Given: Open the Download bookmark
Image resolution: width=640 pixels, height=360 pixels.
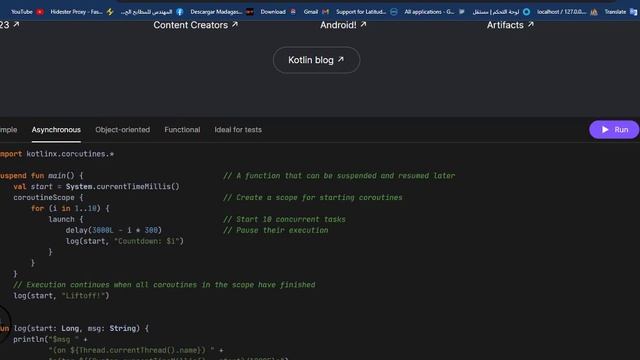Looking at the screenshot, I should pyautogui.click(x=278, y=12).
